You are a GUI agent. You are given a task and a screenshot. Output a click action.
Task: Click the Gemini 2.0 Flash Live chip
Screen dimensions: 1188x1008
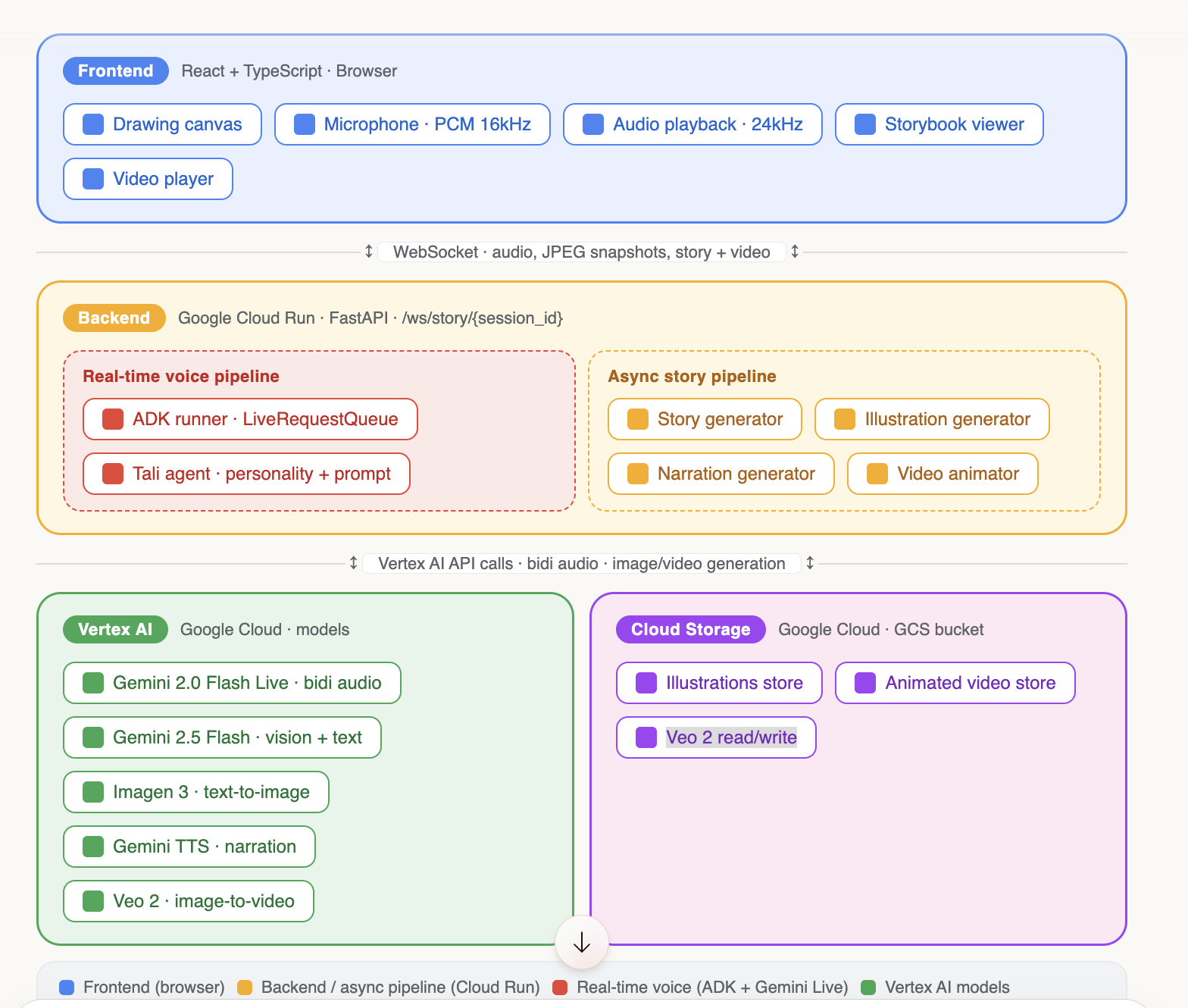coord(232,683)
